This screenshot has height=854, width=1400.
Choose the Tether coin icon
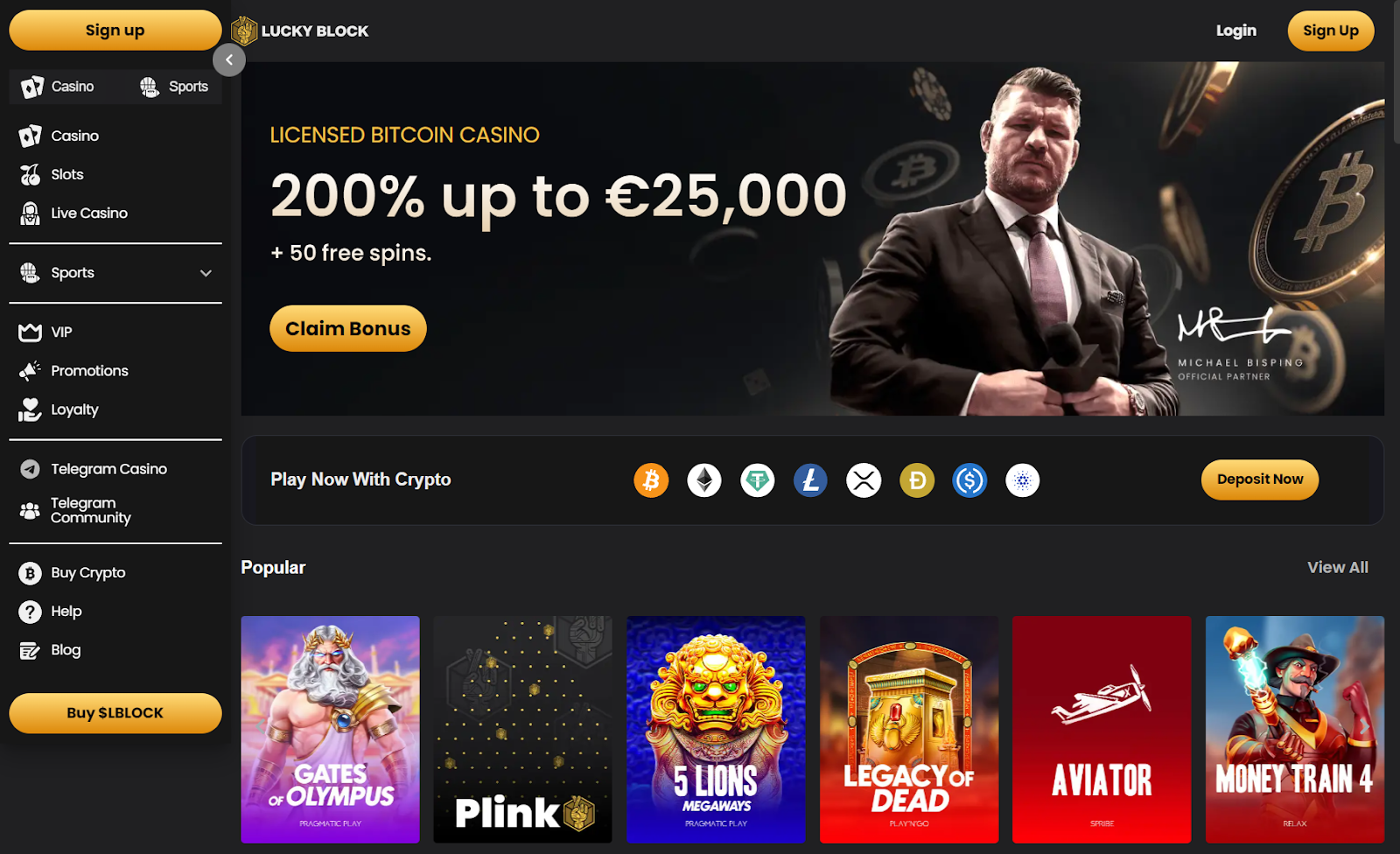[x=758, y=480]
